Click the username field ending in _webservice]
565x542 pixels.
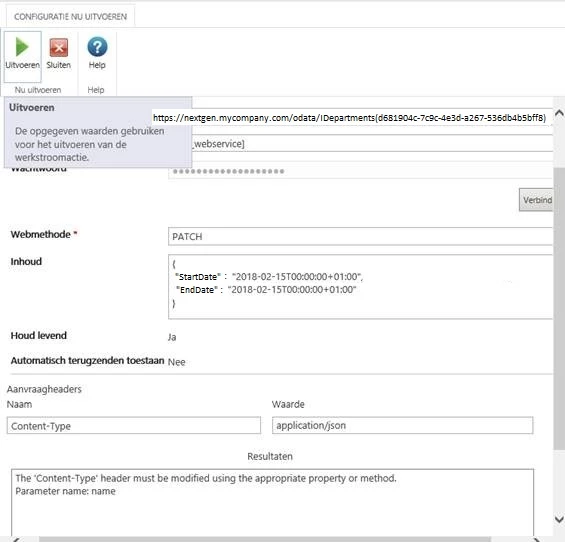pyautogui.click(x=372, y=144)
